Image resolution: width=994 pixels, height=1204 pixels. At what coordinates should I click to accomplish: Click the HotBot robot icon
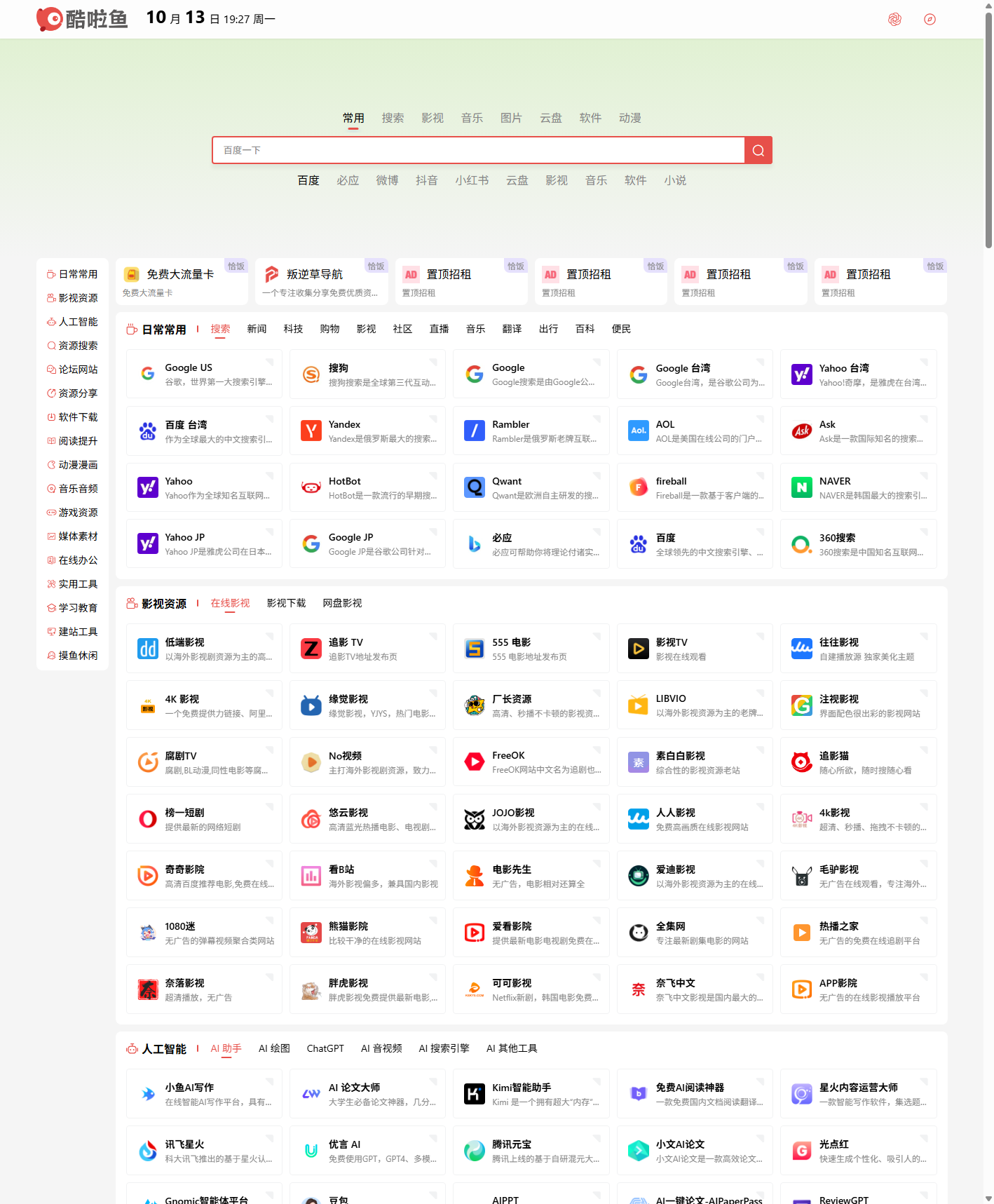coord(311,487)
